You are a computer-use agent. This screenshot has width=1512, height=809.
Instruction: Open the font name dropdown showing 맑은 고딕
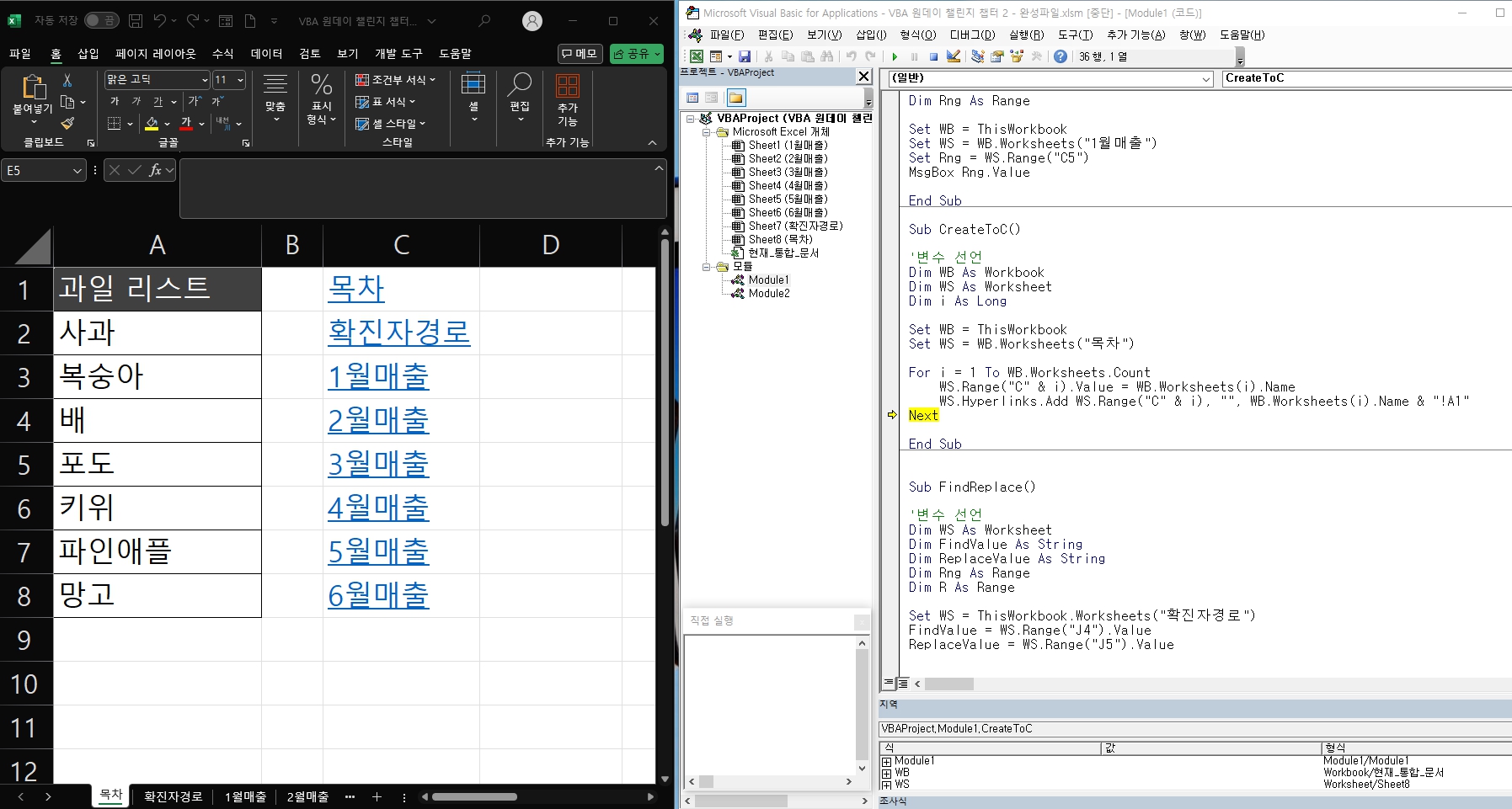click(205, 79)
